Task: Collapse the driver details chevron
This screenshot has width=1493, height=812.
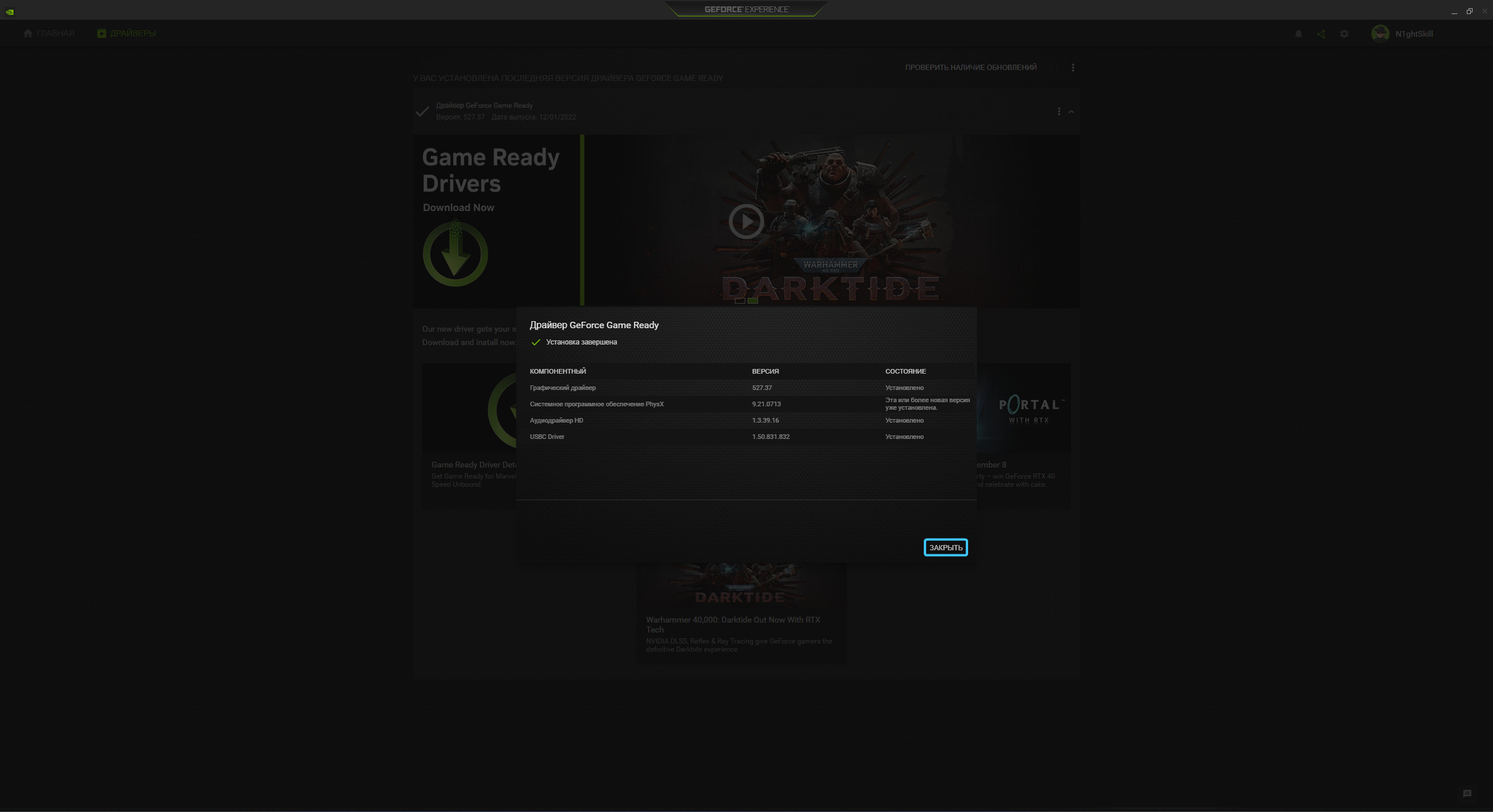Action: pos(1071,111)
